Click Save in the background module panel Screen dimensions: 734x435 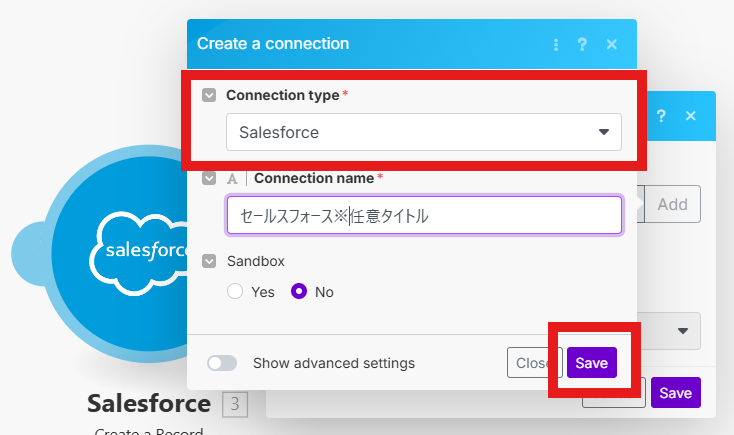click(675, 393)
